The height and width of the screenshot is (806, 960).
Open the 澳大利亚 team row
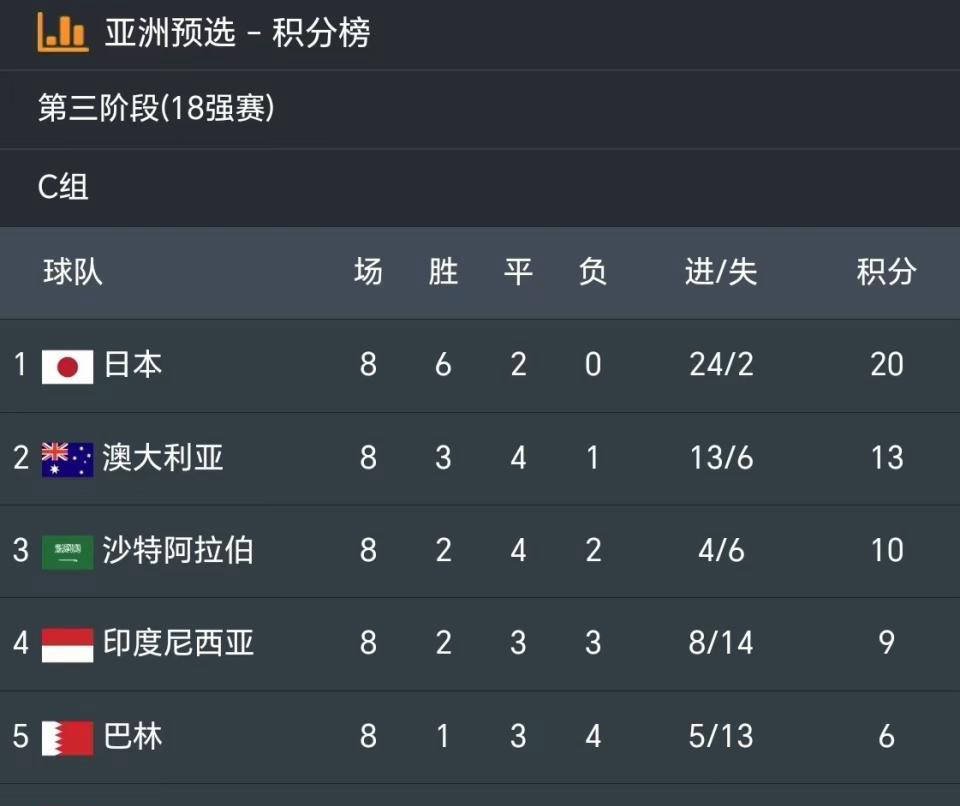(480, 459)
